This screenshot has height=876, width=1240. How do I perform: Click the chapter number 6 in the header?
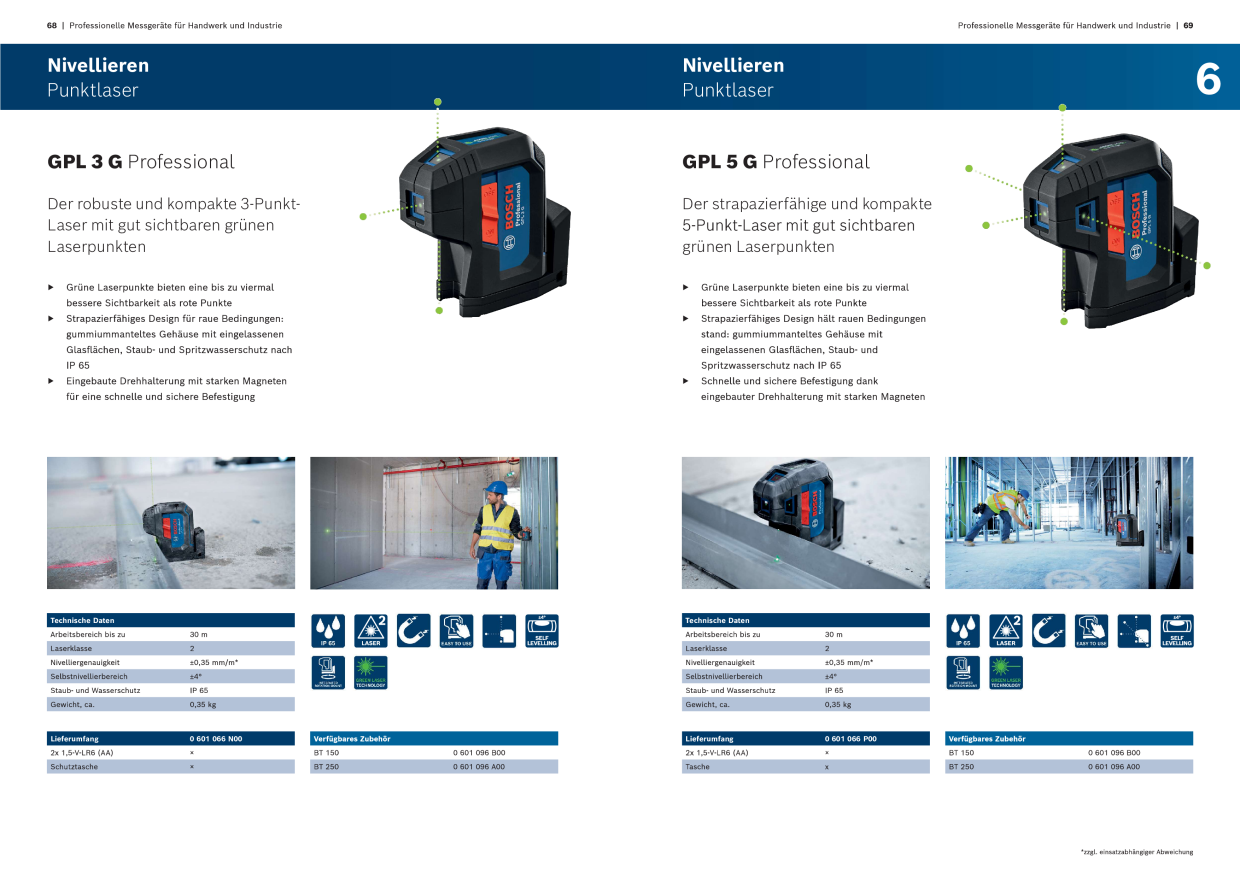click(1208, 79)
